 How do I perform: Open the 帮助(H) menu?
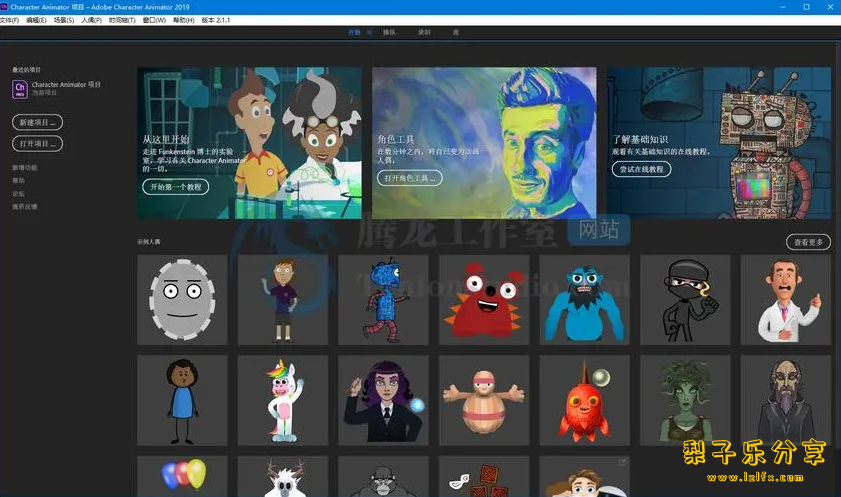pos(183,20)
